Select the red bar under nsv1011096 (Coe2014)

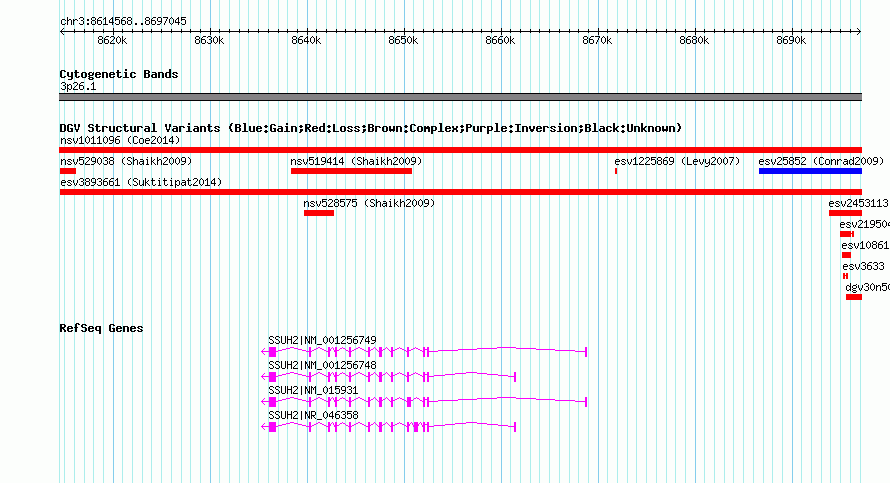click(x=460, y=150)
